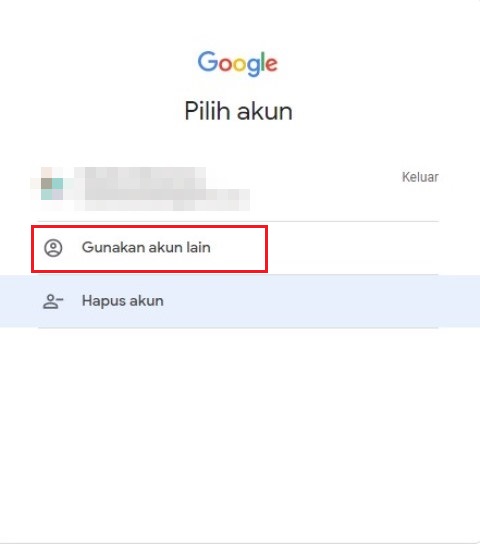Click the Pilih akun heading
480x544 pixels.
(238, 111)
